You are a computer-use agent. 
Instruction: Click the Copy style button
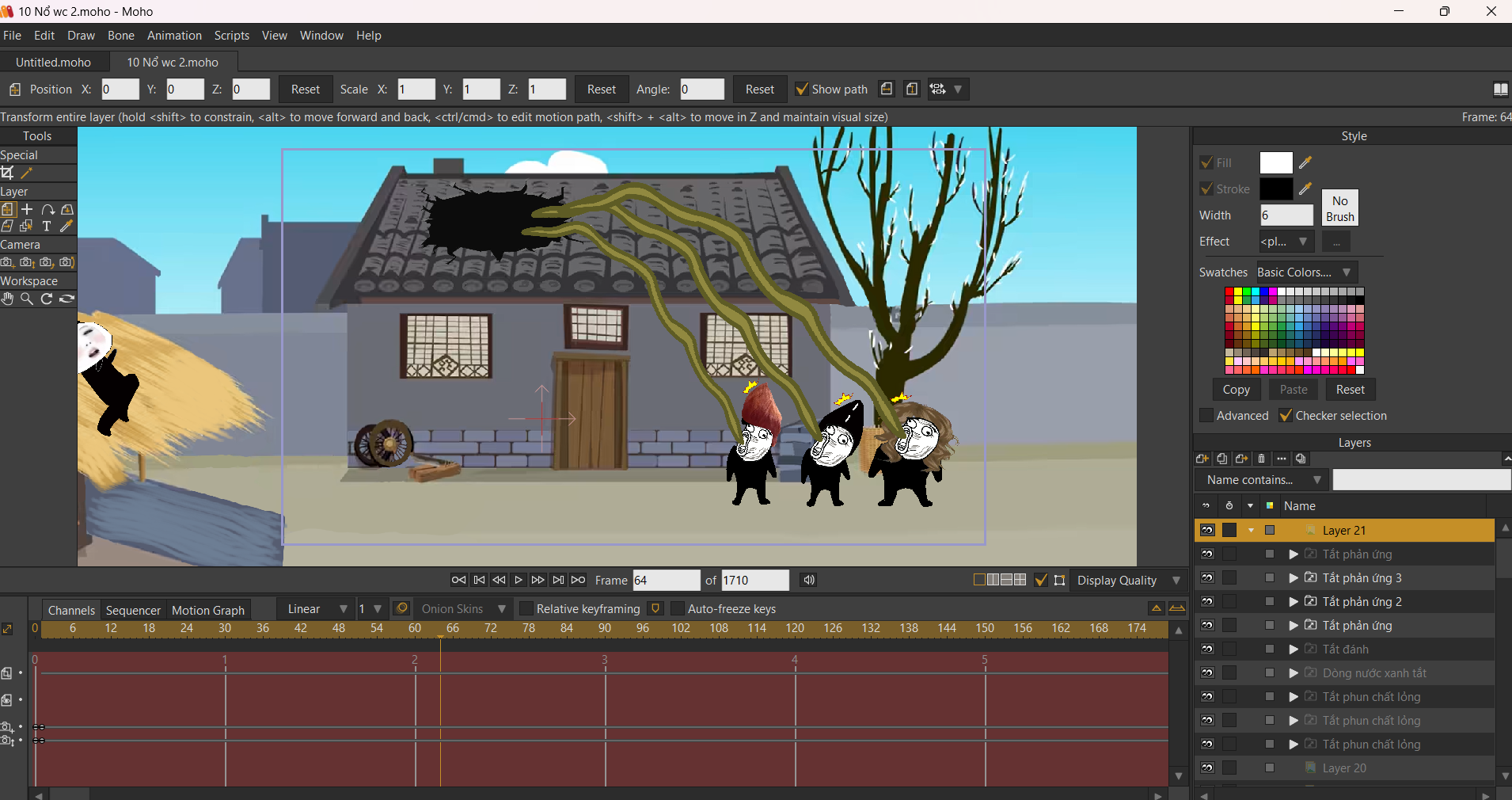click(x=1236, y=390)
